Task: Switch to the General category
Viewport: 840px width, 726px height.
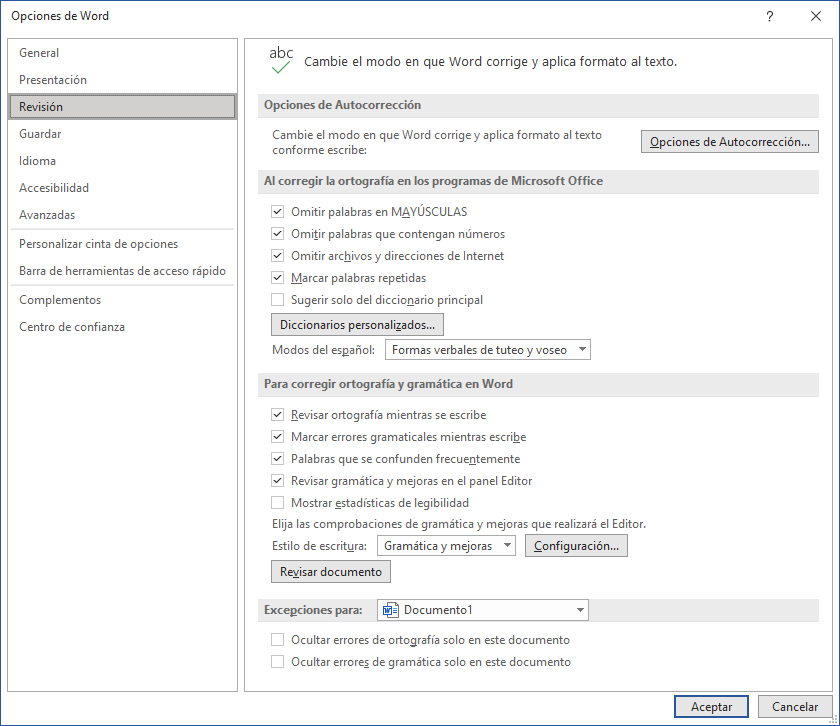Action: pos(39,53)
